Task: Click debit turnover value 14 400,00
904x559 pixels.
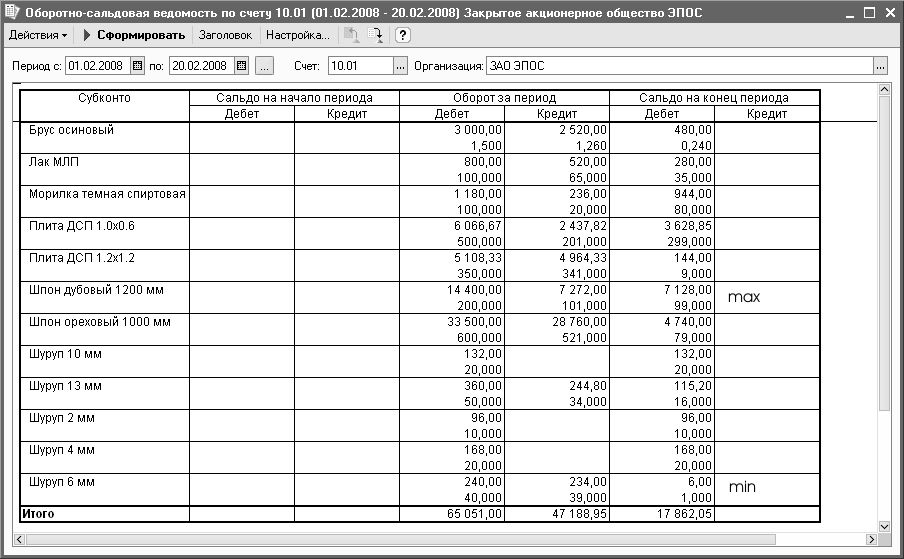Action: (474, 290)
